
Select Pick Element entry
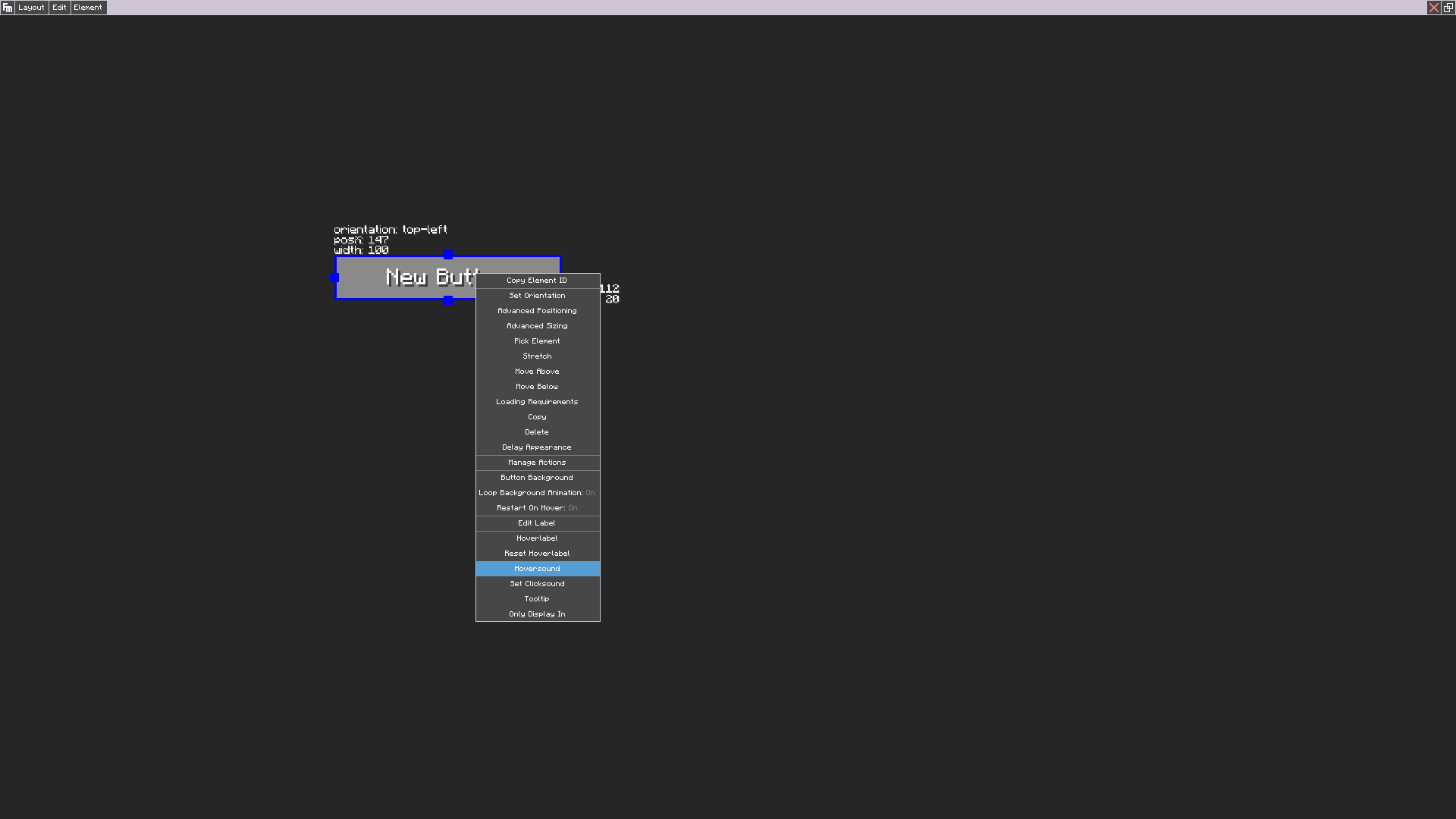pyautogui.click(x=538, y=341)
